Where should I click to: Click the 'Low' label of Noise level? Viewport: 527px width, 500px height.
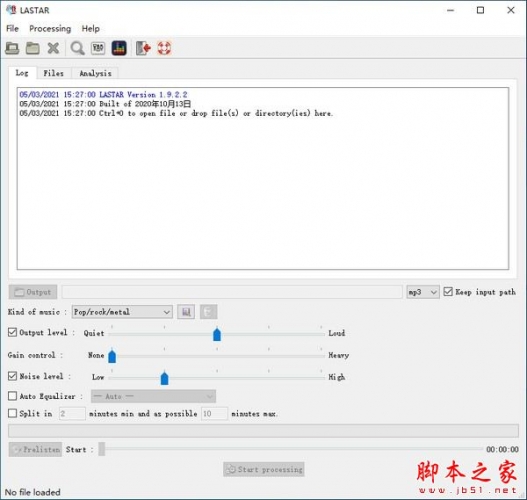[x=98, y=377]
